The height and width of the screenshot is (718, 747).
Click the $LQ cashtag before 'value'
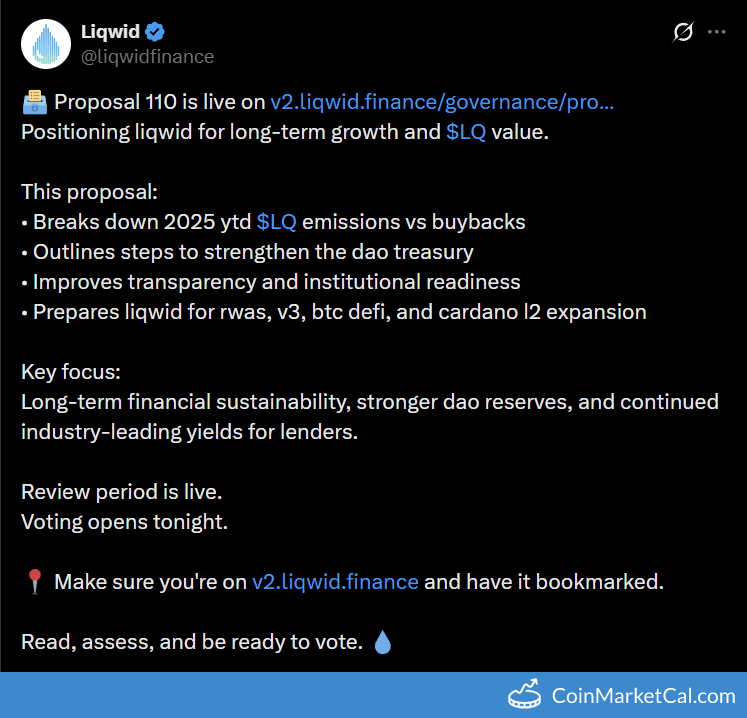coord(466,132)
